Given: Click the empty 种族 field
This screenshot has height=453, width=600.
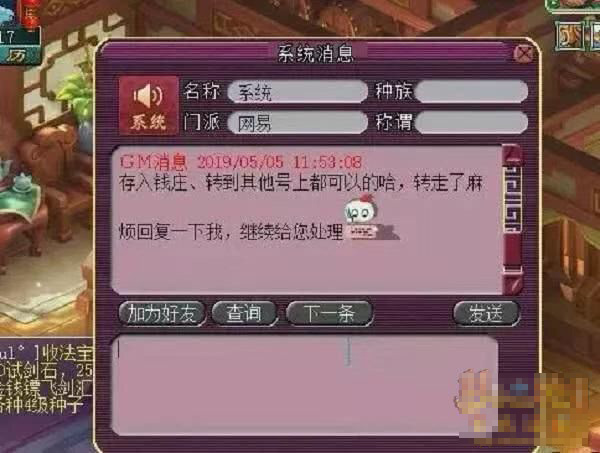Looking at the screenshot, I should pos(472,91).
